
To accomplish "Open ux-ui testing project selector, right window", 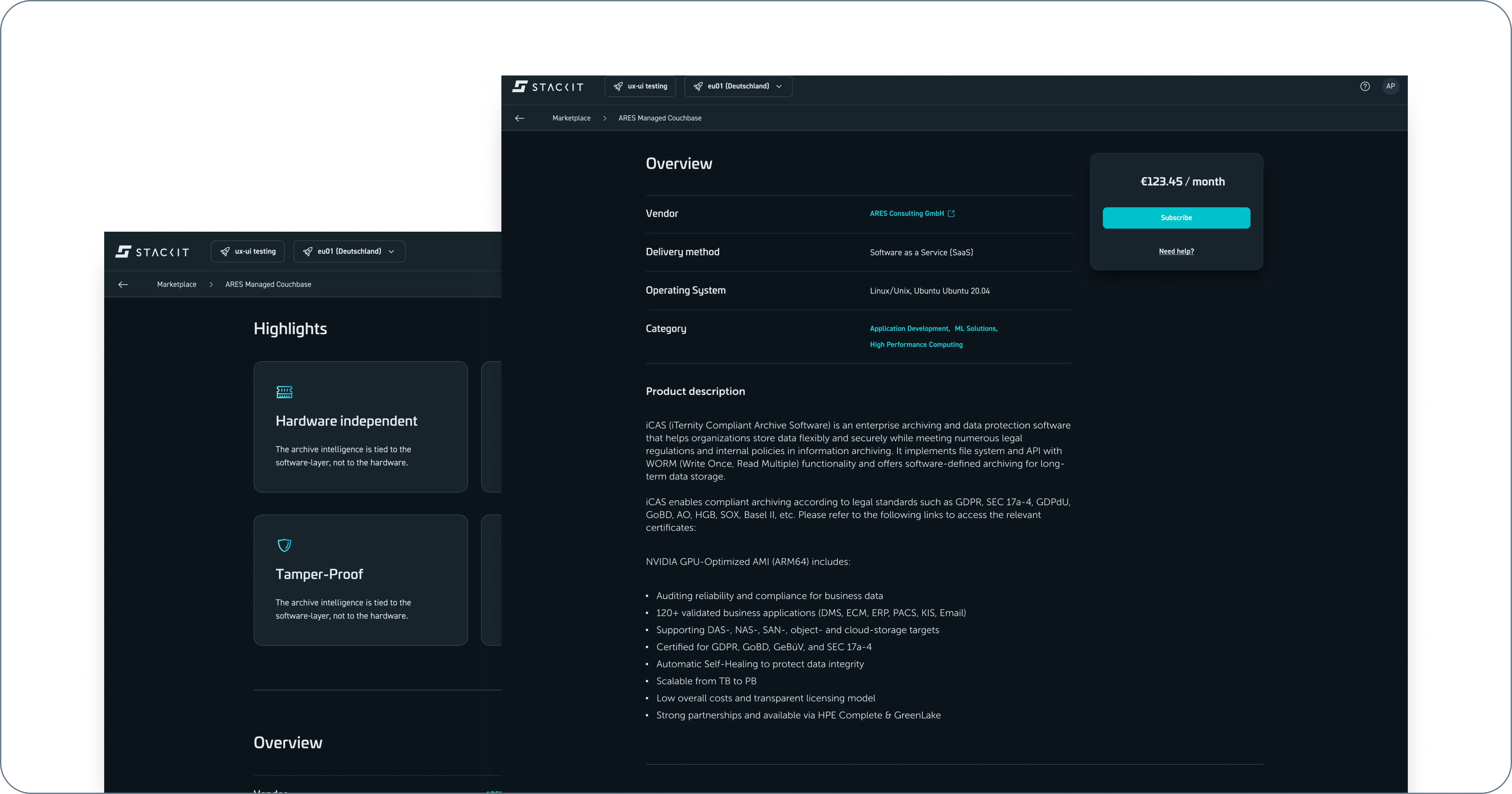I will tap(640, 86).
